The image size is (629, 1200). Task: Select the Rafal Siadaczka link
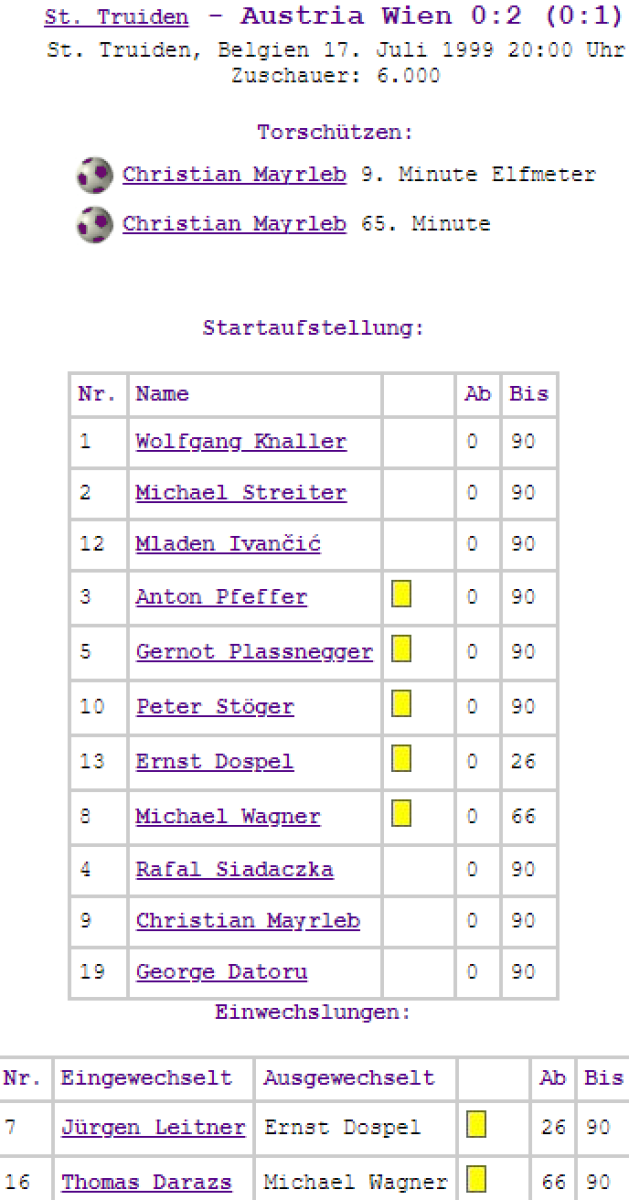pyautogui.click(x=234, y=870)
